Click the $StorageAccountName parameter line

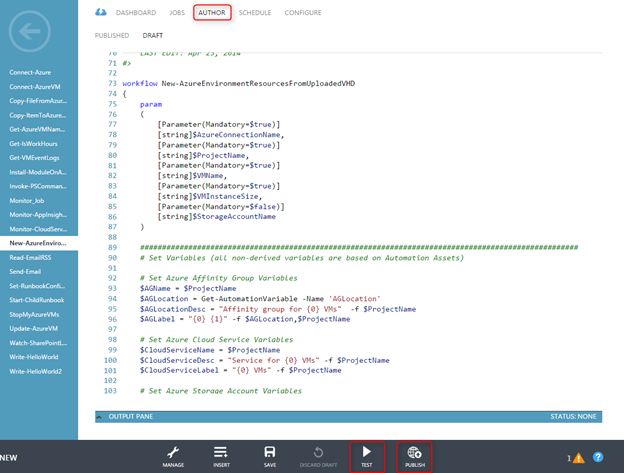(216, 217)
